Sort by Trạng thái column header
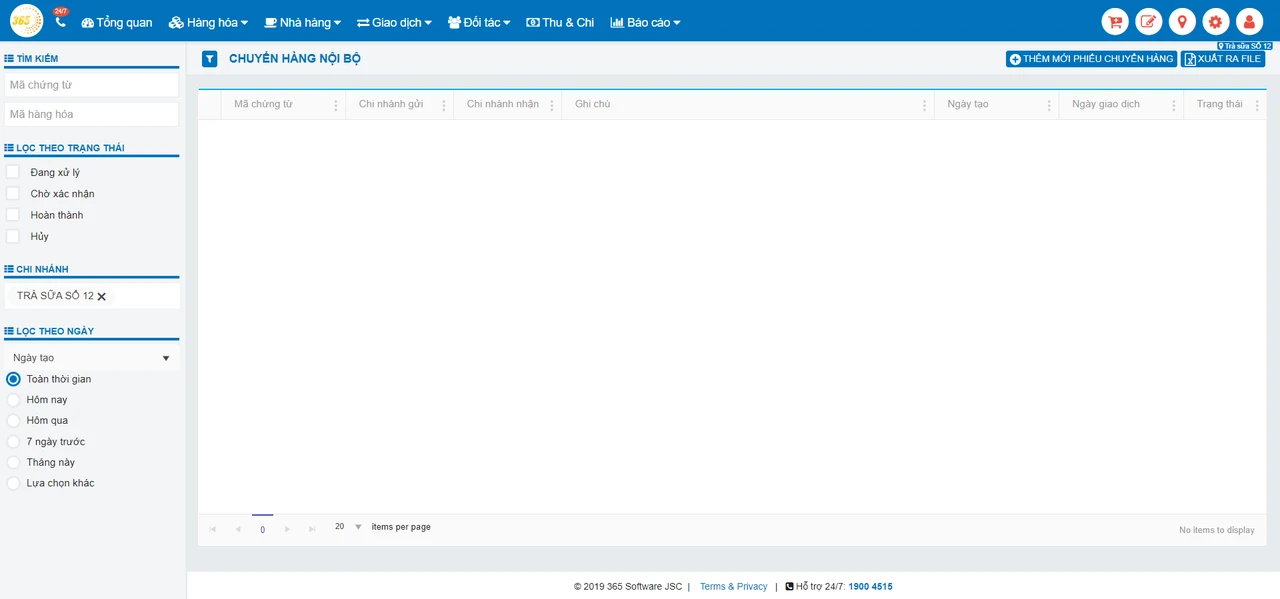 click(x=1220, y=104)
